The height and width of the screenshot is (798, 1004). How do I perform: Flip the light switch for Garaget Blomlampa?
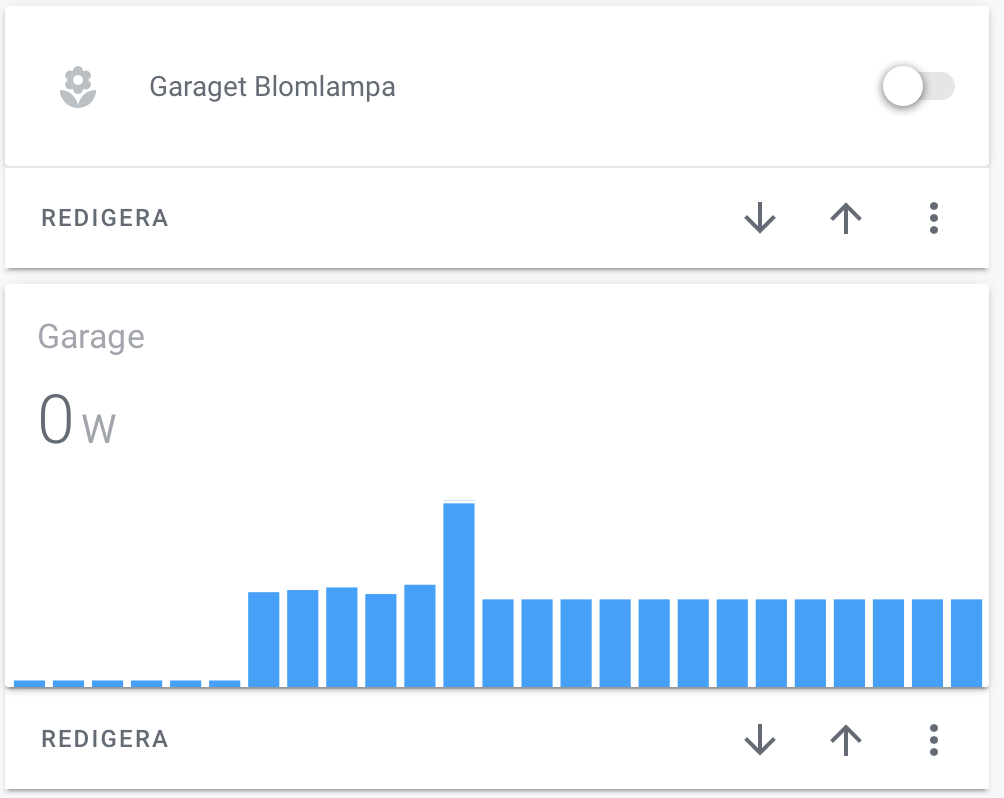coord(918,87)
